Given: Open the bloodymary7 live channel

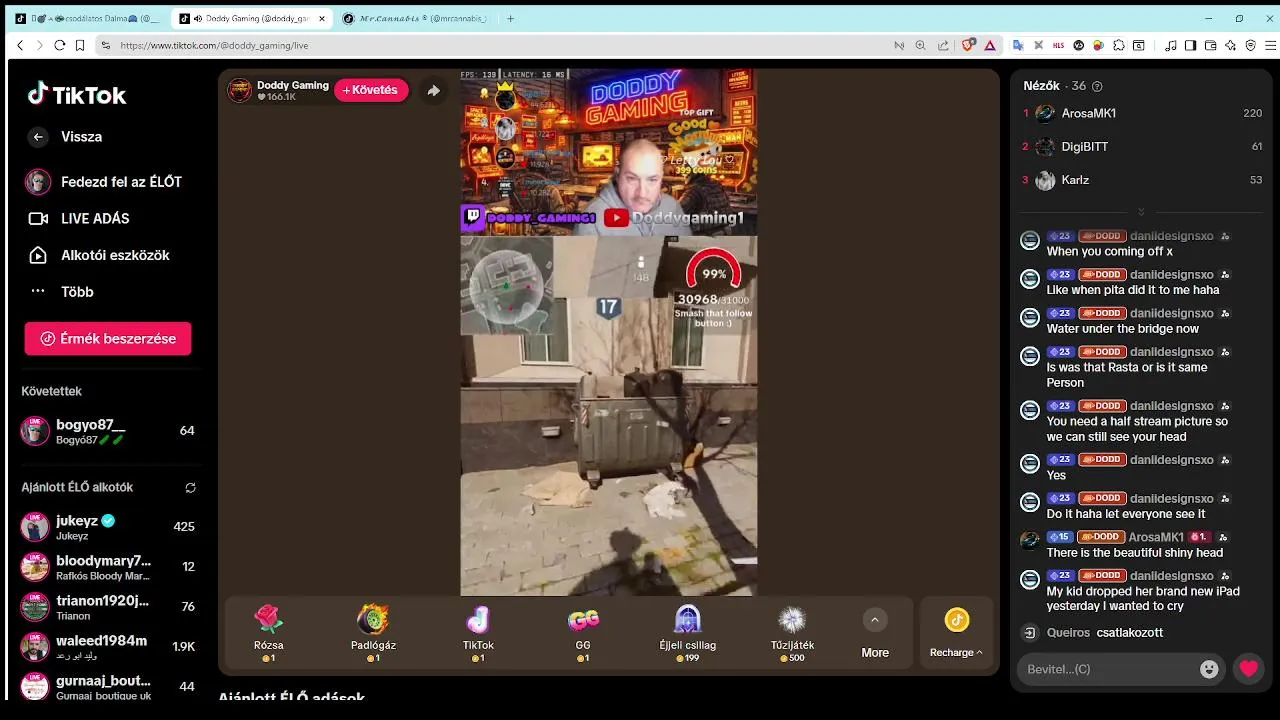Looking at the screenshot, I should point(108,567).
